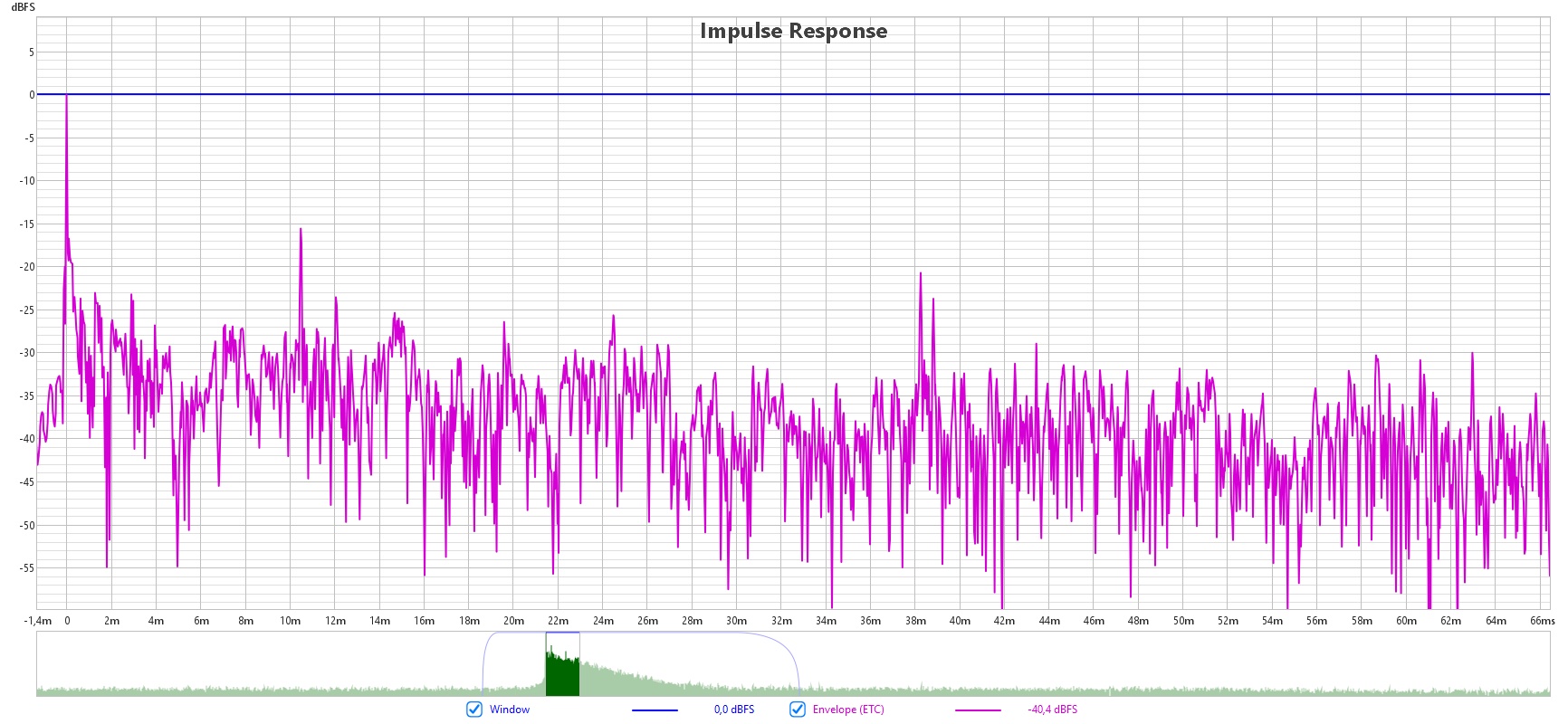
Task: Uncheck the Window trace checkbox
Action: pyautogui.click(x=474, y=710)
